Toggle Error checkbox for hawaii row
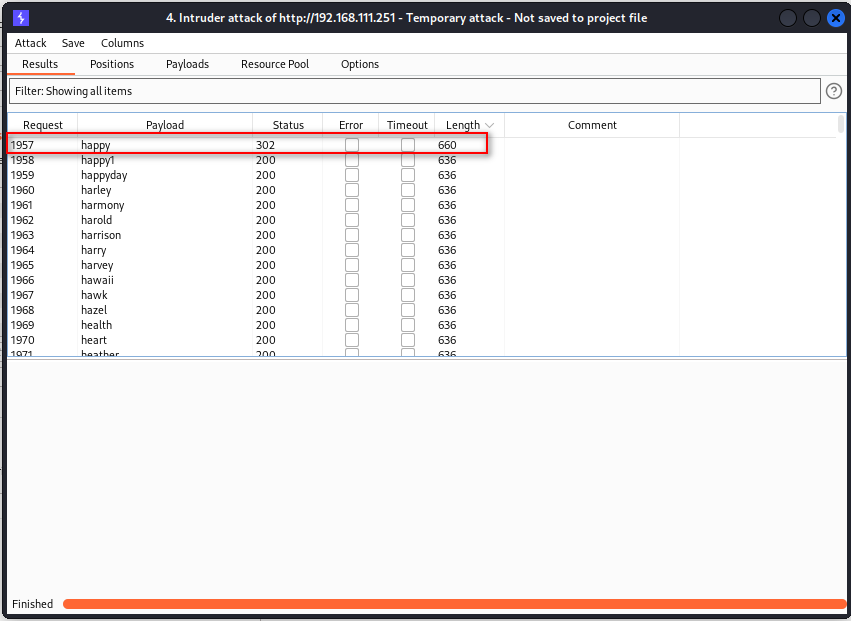Viewport: 851px width, 621px height. pos(352,280)
